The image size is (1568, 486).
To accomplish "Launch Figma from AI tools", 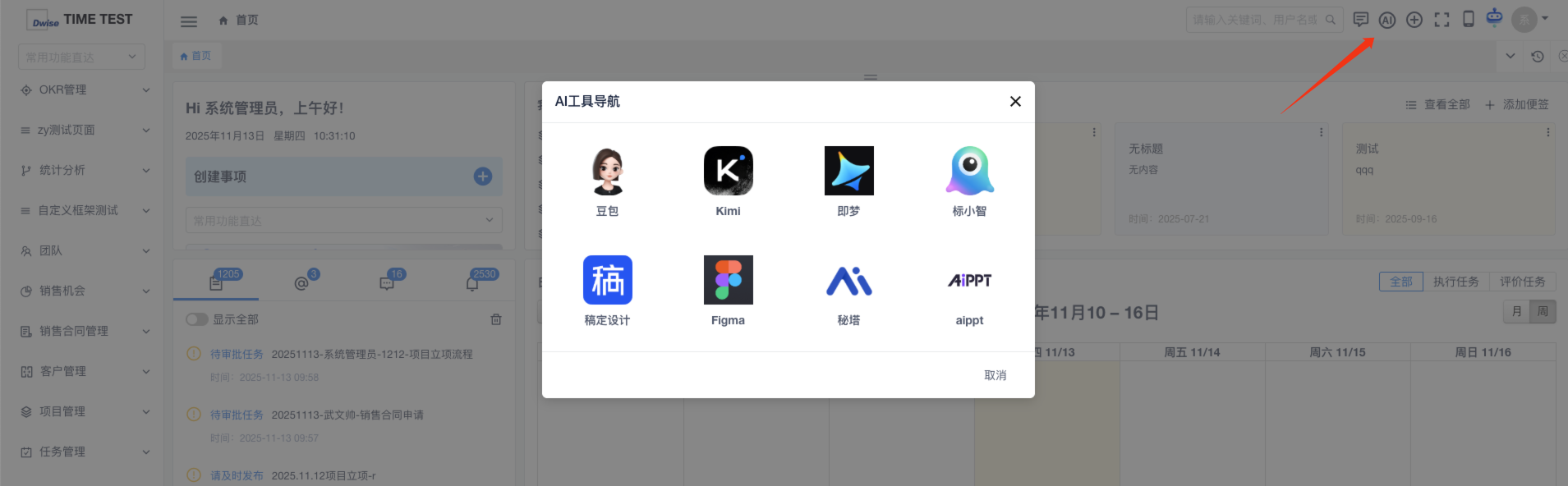I will click(x=728, y=281).
